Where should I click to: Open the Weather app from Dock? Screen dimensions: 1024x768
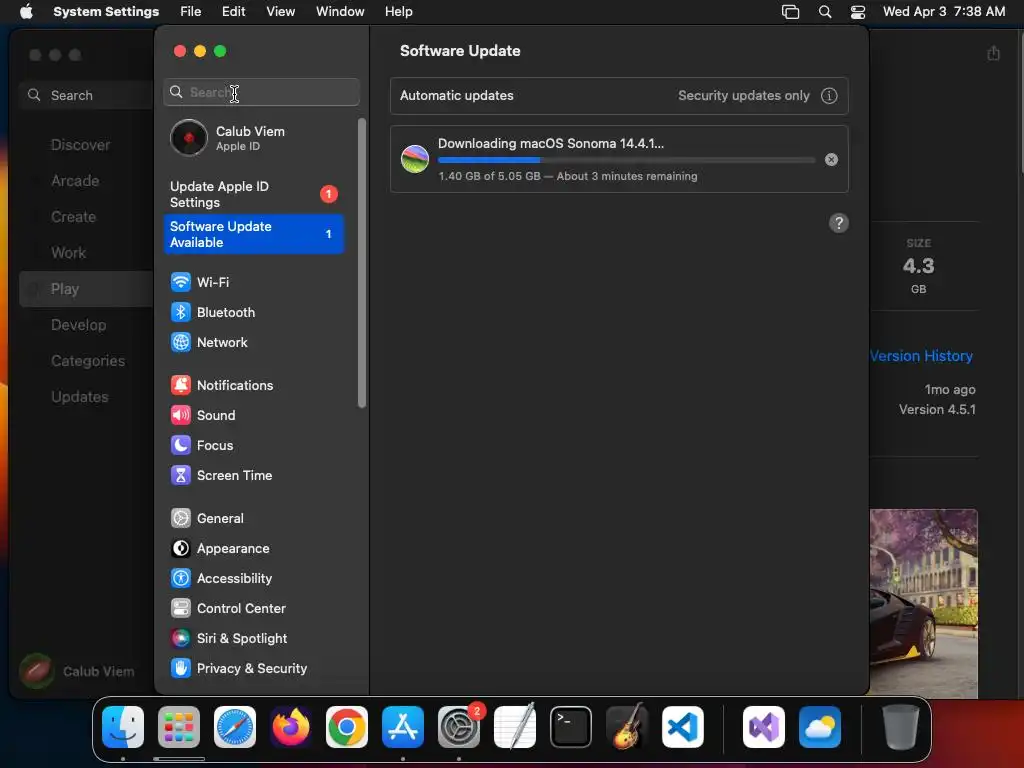820,727
